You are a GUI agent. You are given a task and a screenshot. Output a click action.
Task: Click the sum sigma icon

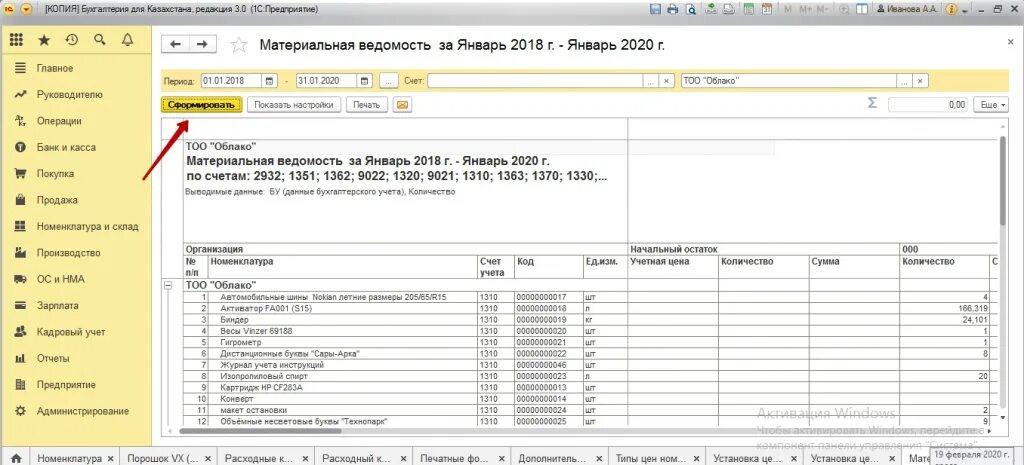coord(872,103)
